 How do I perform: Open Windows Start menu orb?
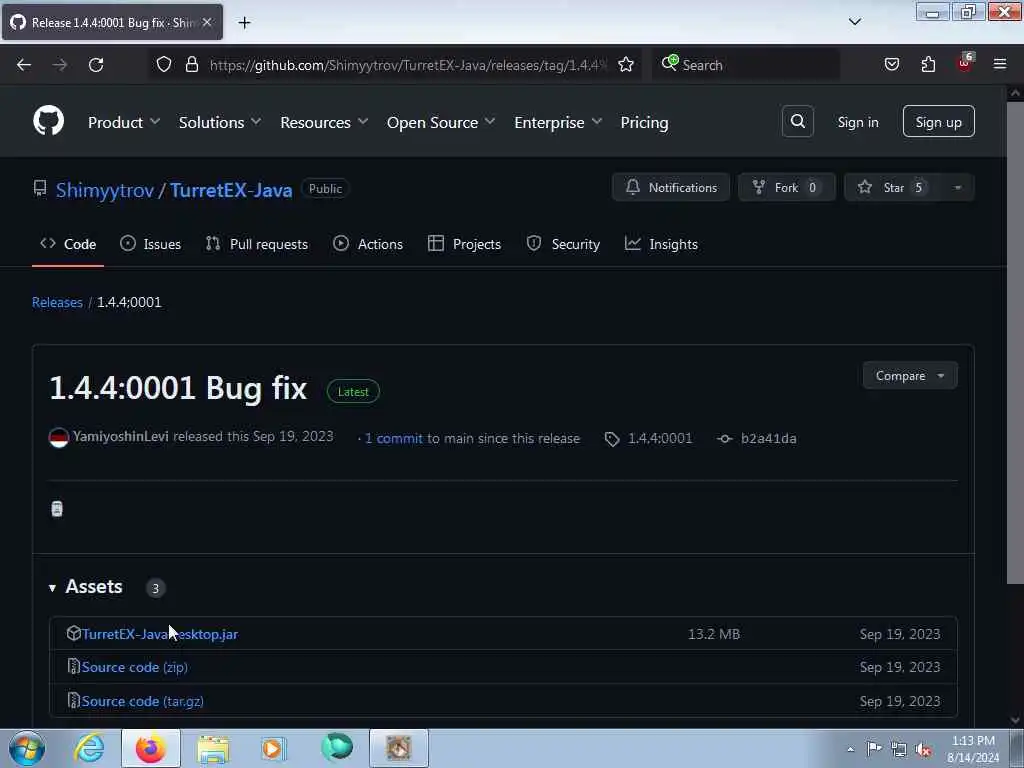pos(27,748)
